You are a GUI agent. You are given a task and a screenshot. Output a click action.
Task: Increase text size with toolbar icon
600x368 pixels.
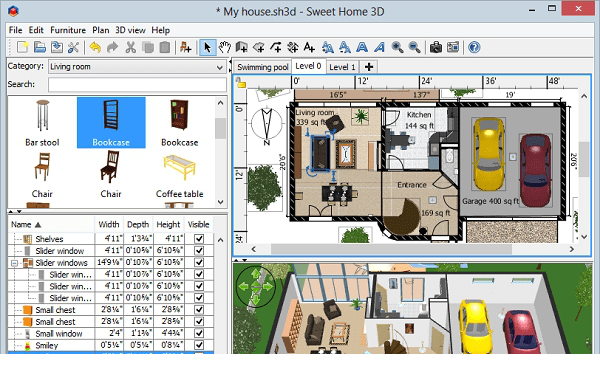coord(328,47)
